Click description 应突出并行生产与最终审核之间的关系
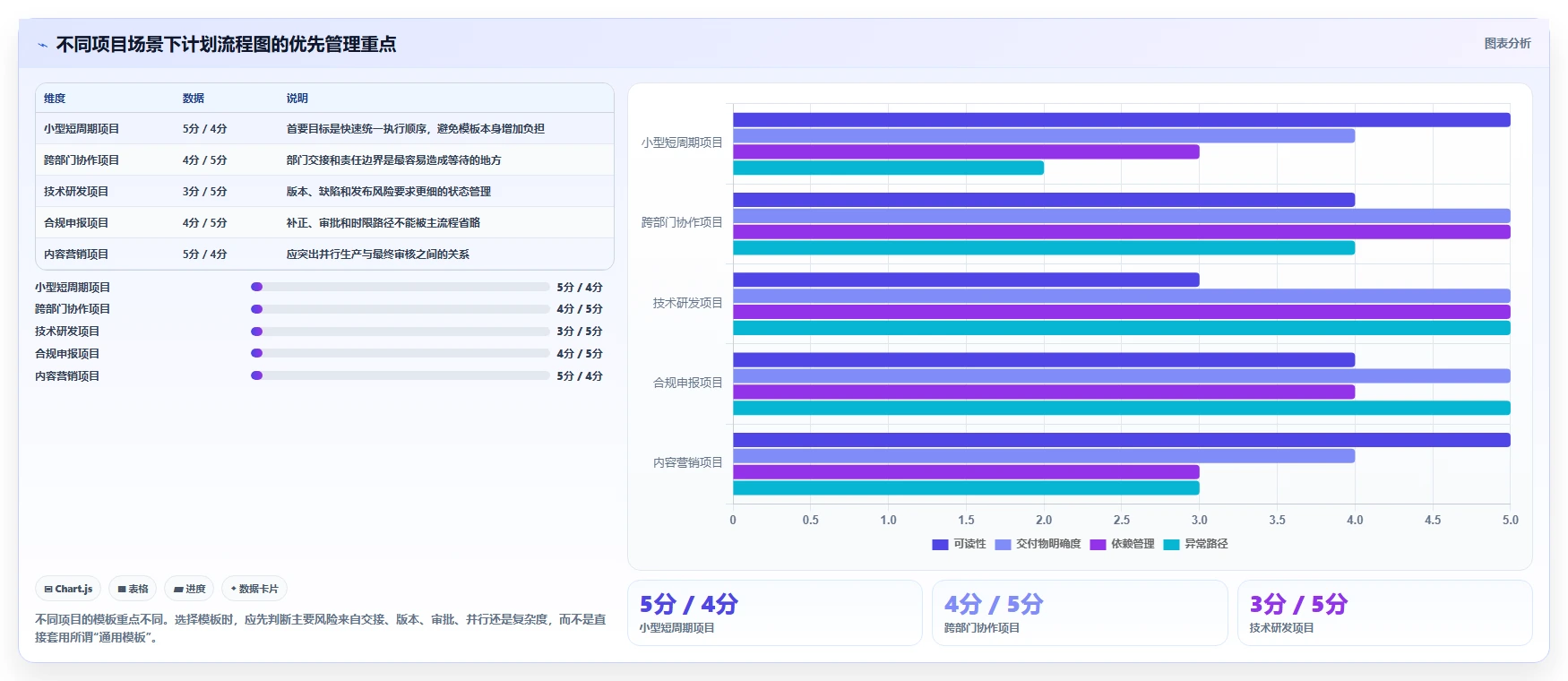This screenshot has width=1568, height=681. click(x=377, y=254)
